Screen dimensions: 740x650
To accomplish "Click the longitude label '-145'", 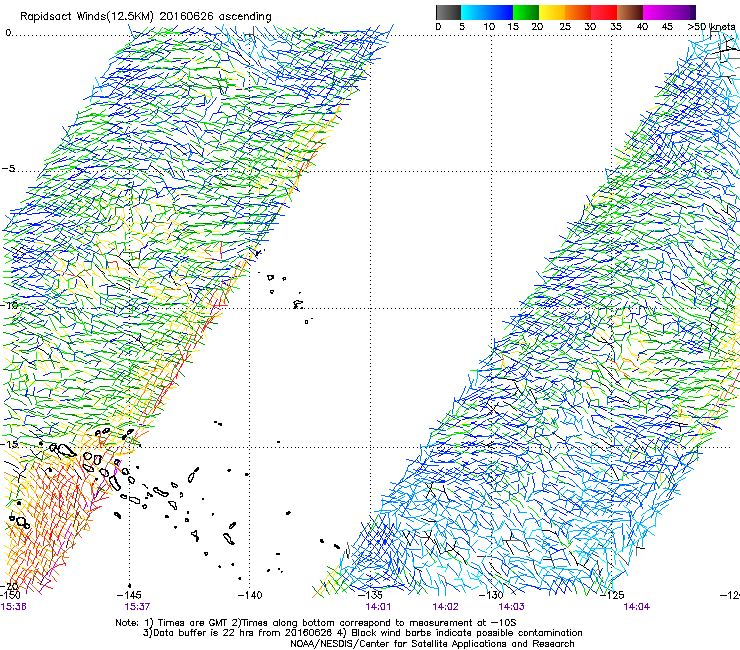I will (129, 595).
